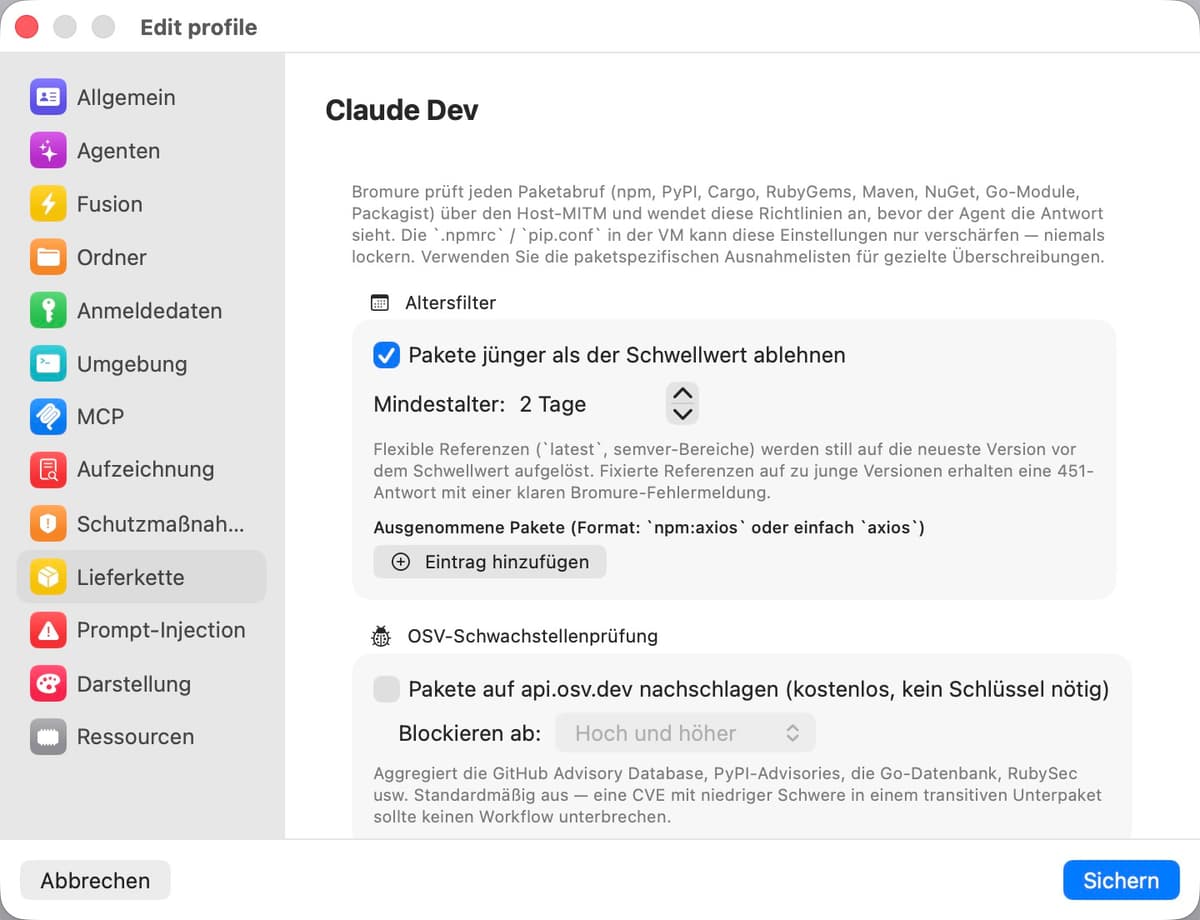Click 'Eintrag hinzufügen' button
This screenshot has width=1200, height=920.
click(x=490, y=562)
